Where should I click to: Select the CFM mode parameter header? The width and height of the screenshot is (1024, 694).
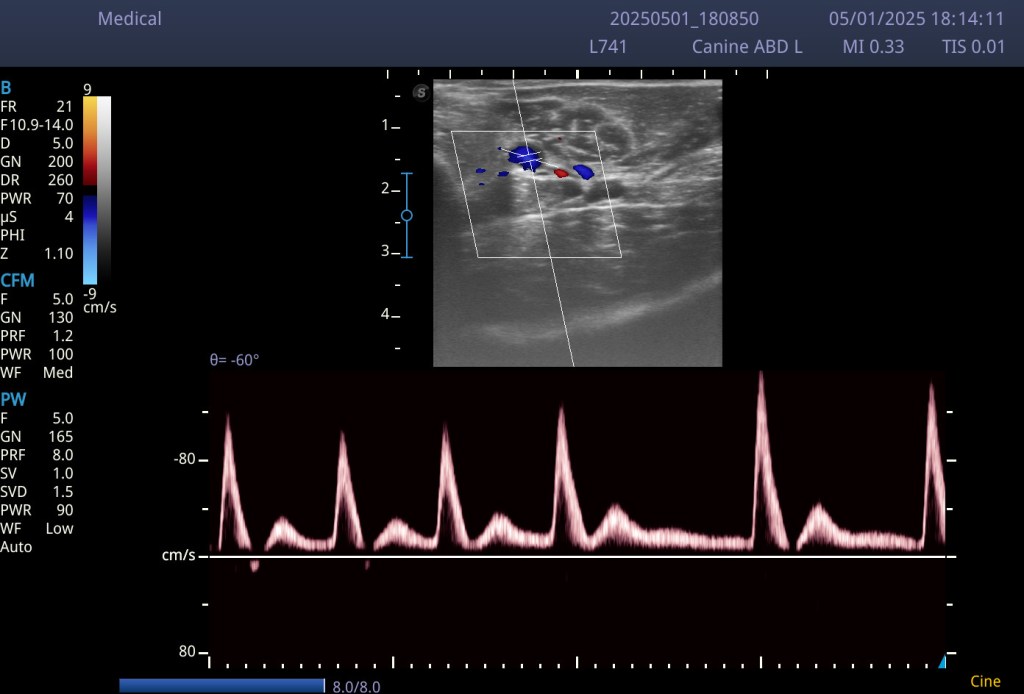pos(17,281)
